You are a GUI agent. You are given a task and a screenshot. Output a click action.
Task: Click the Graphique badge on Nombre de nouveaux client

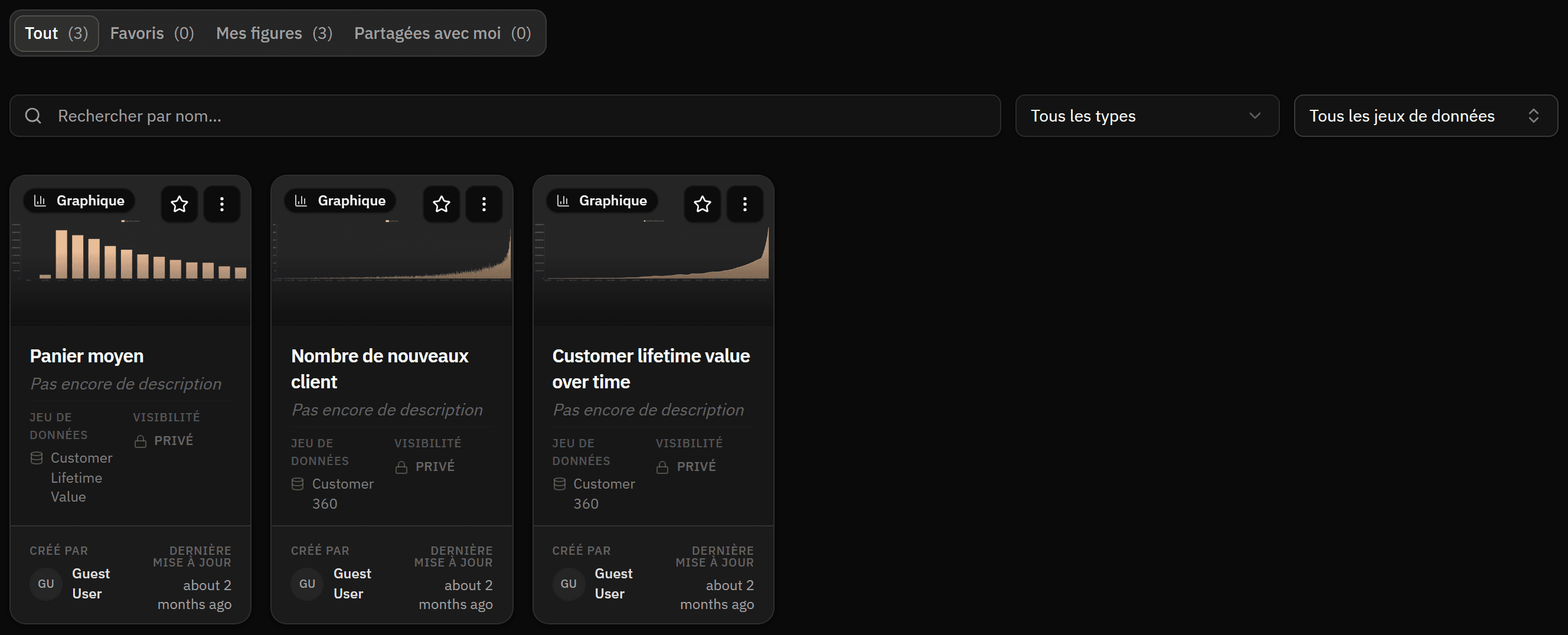340,201
